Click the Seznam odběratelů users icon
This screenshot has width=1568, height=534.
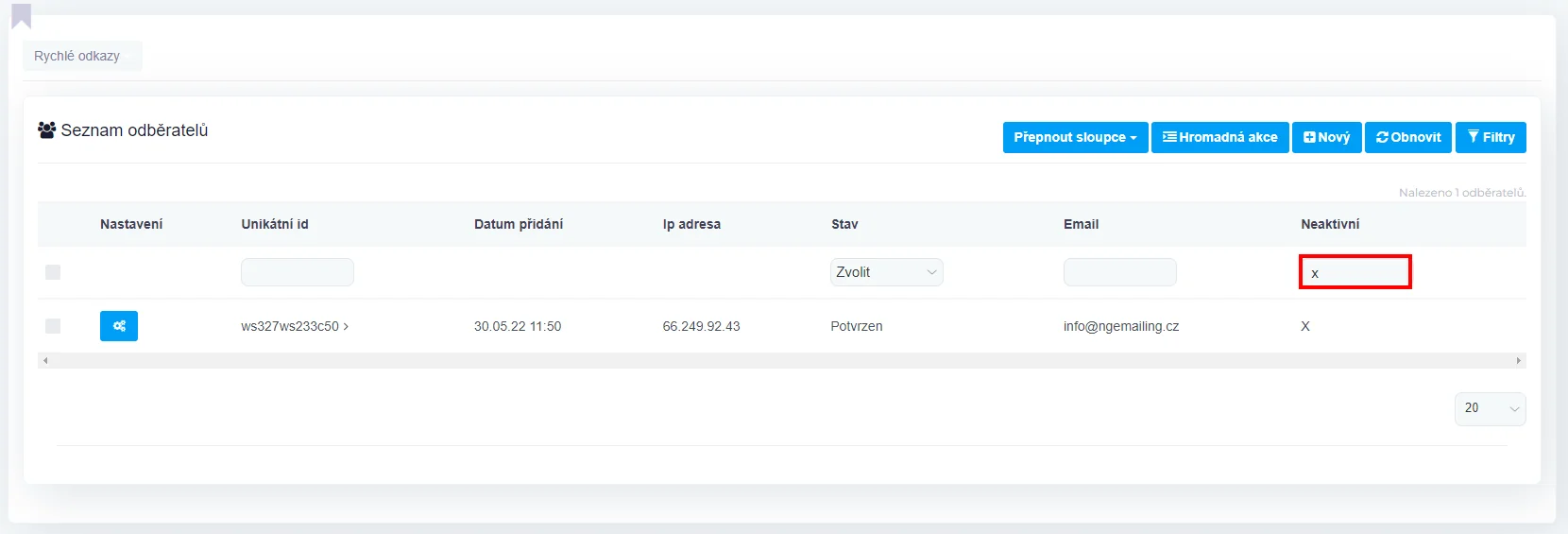[46, 130]
